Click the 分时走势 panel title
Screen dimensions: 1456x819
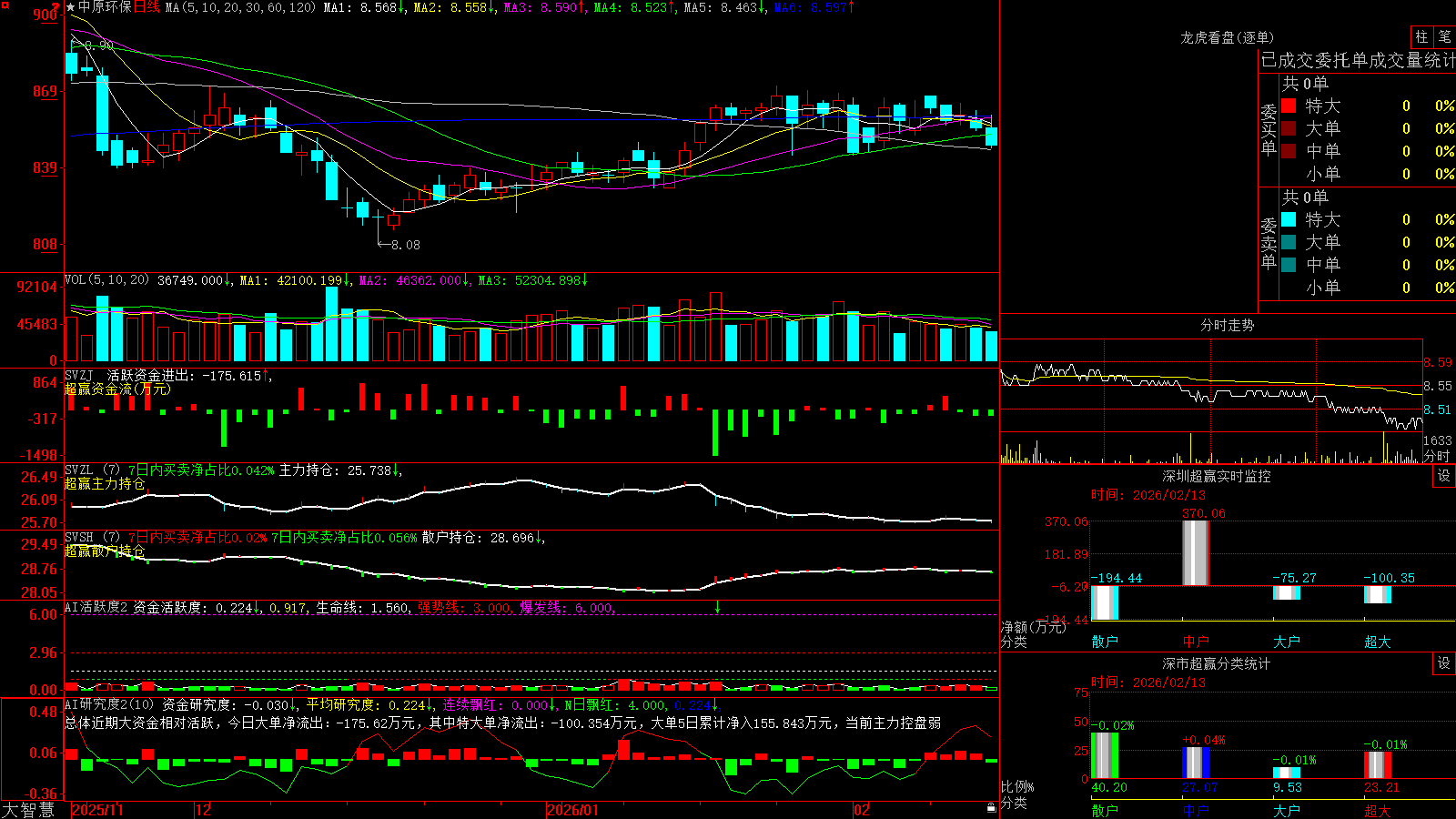(x=1227, y=325)
